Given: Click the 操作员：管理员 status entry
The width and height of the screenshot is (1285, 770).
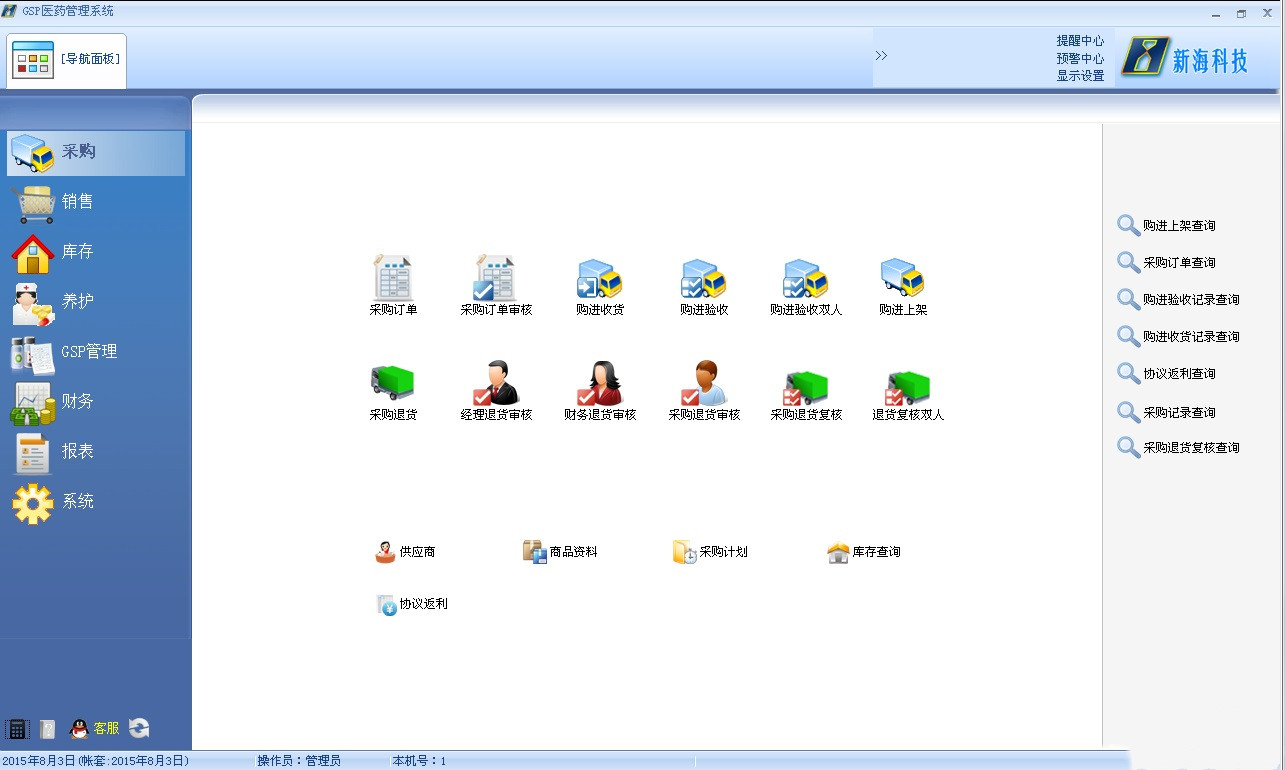Looking at the screenshot, I should tap(299, 762).
